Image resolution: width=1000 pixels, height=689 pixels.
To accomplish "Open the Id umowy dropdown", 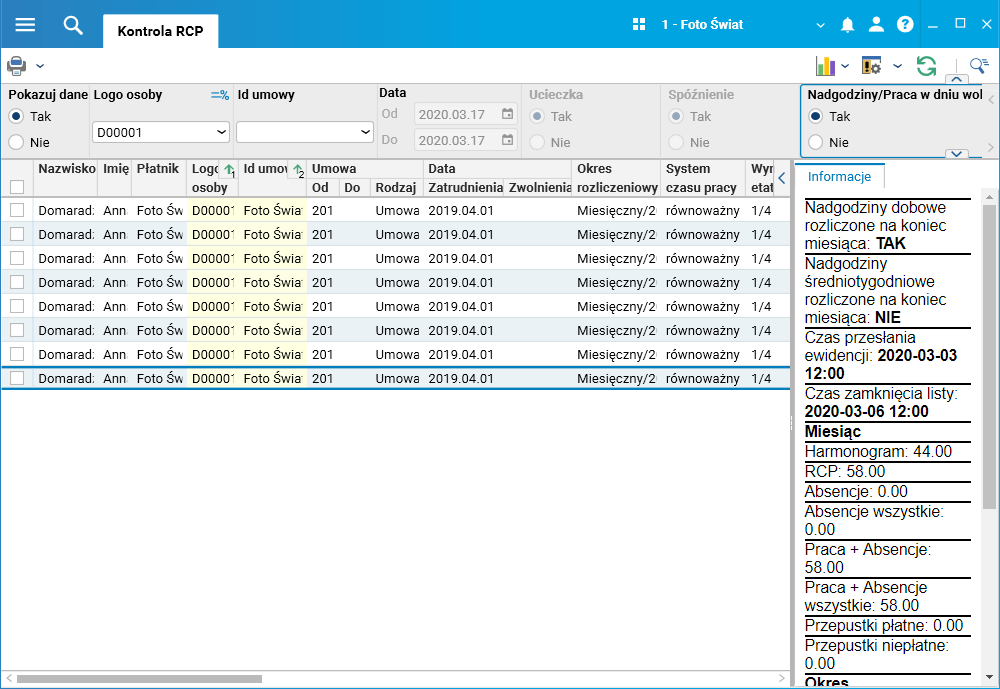I will point(365,132).
